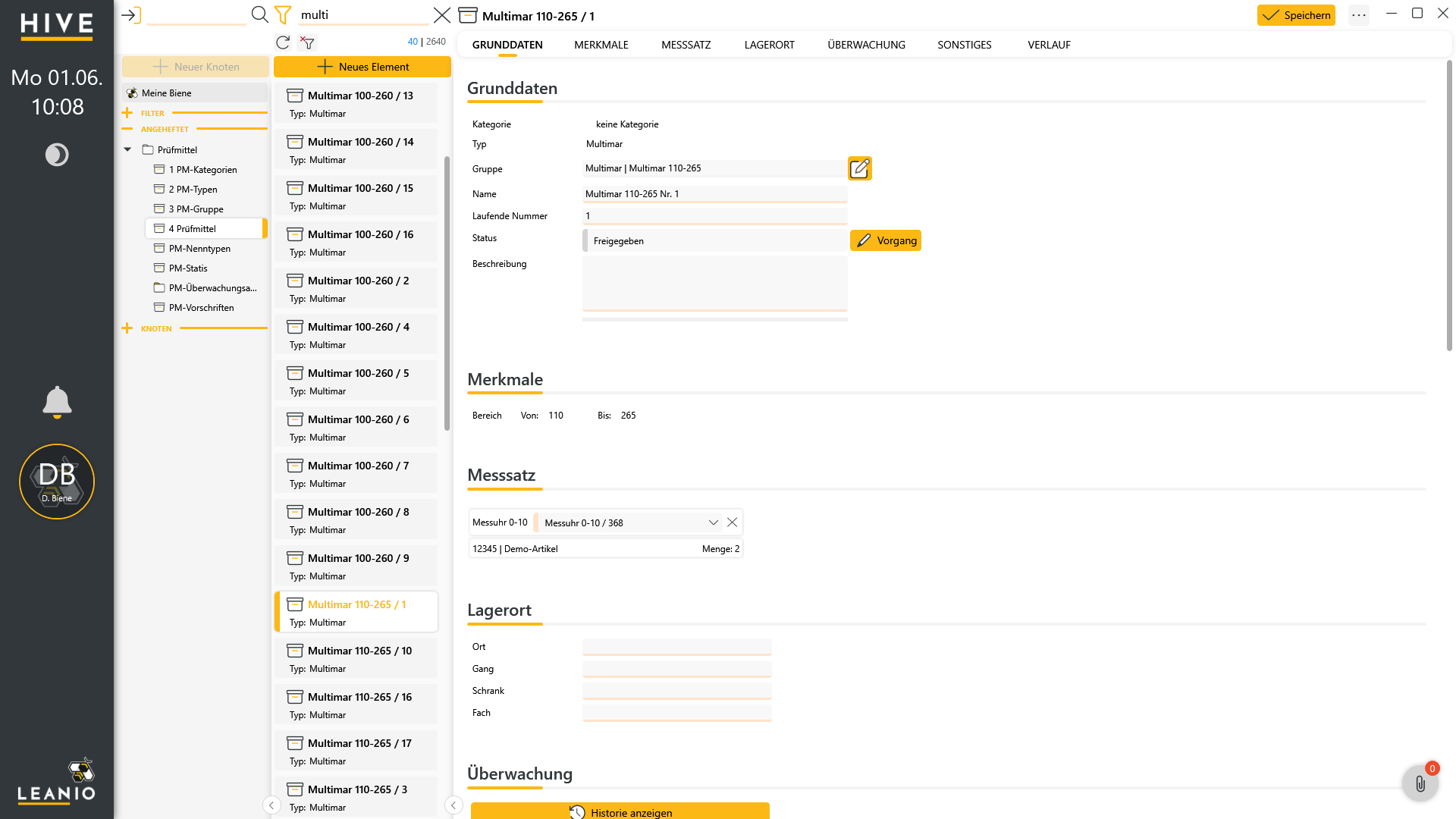The image size is (1456, 819).
Task: Select list item Multimar 110-265 / 10
Action: click(x=356, y=658)
